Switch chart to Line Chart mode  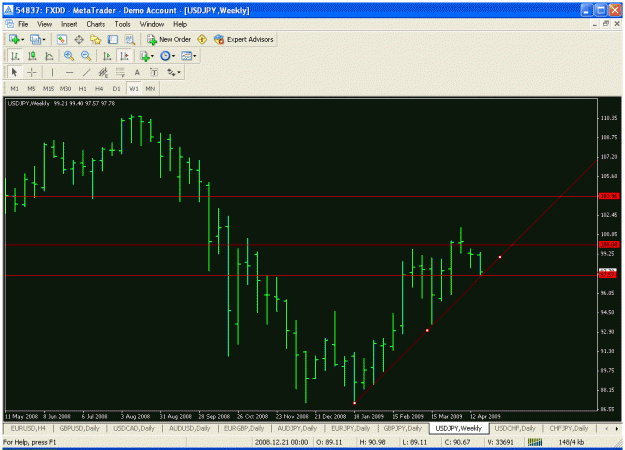pos(49,56)
